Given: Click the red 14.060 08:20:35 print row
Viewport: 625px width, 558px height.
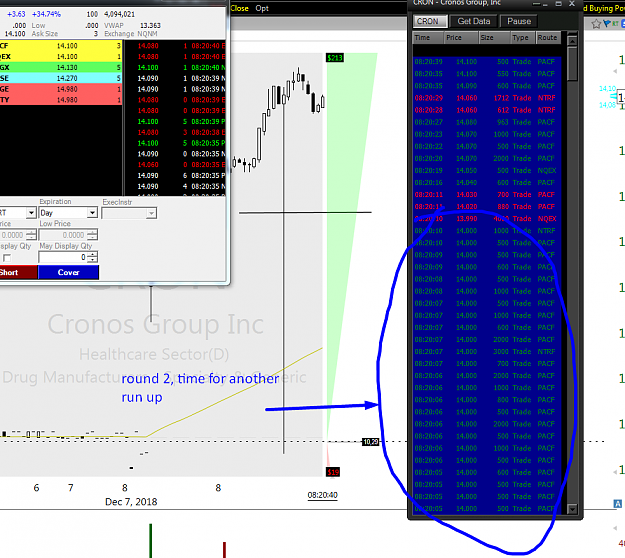Looking at the screenshot, I should [x=175, y=165].
